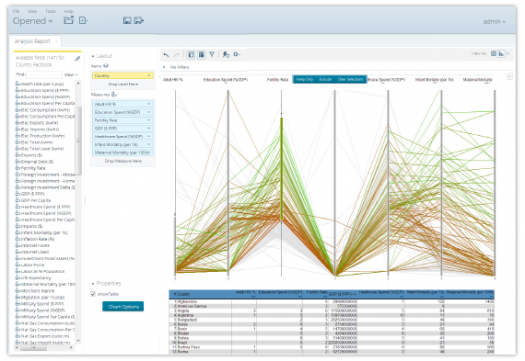Open dropdown on Fertility Rate measure

149,120
